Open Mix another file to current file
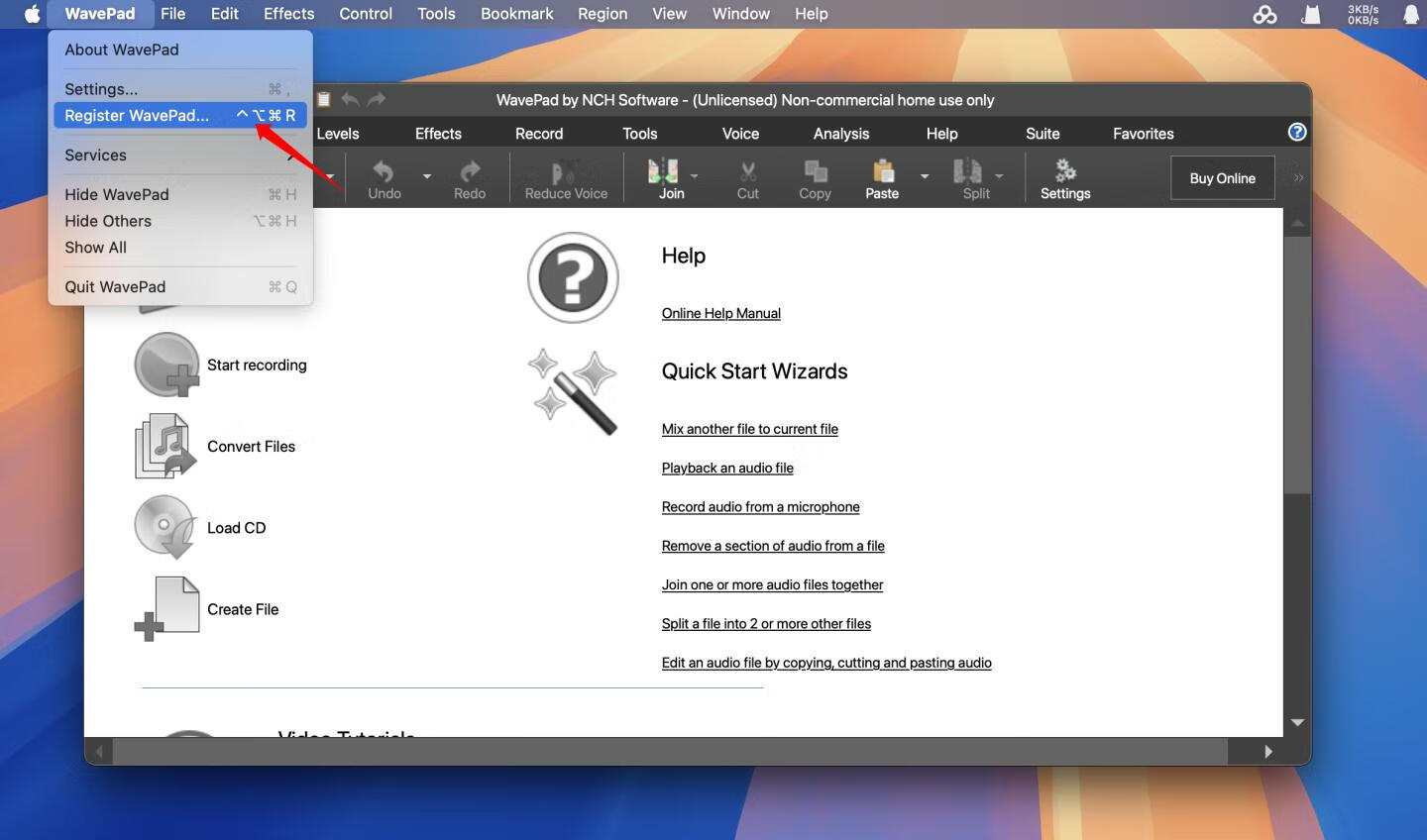This screenshot has width=1427, height=840. point(750,429)
